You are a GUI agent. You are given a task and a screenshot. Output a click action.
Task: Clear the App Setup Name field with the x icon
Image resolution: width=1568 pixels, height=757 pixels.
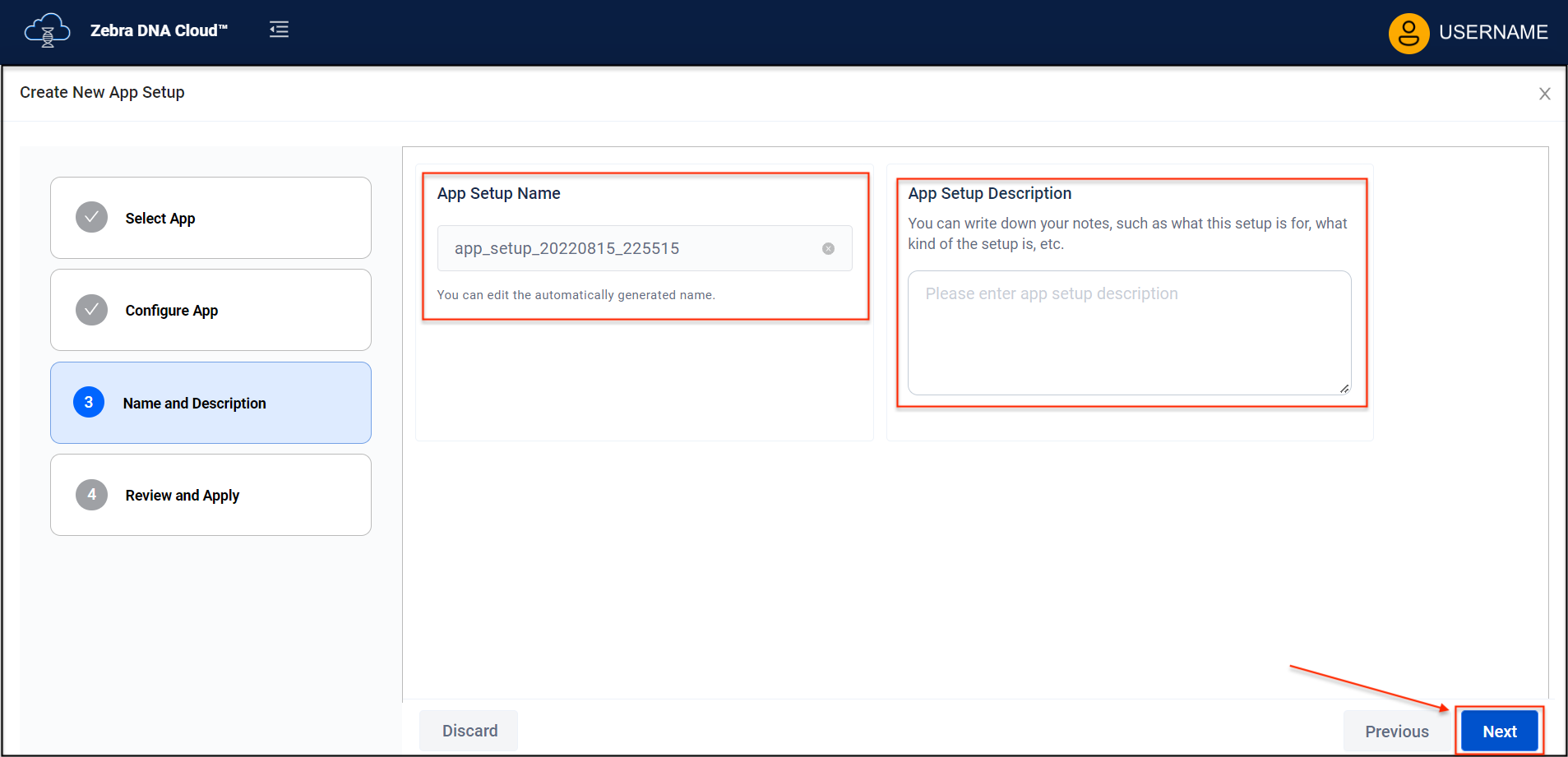pyautogui.click(x=828, y=249)
